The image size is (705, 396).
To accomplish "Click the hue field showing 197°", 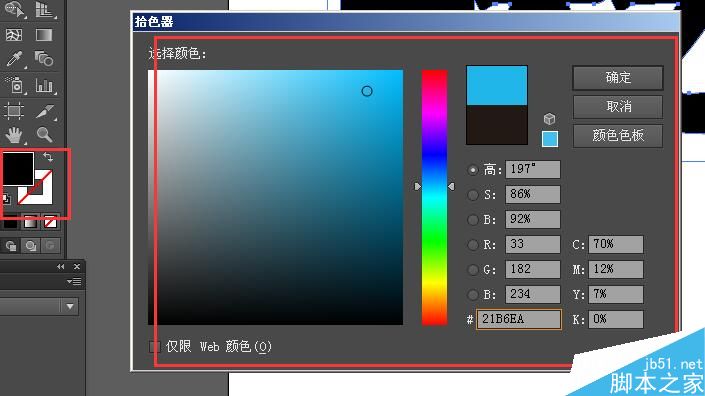I will click(x=533, y=169).
